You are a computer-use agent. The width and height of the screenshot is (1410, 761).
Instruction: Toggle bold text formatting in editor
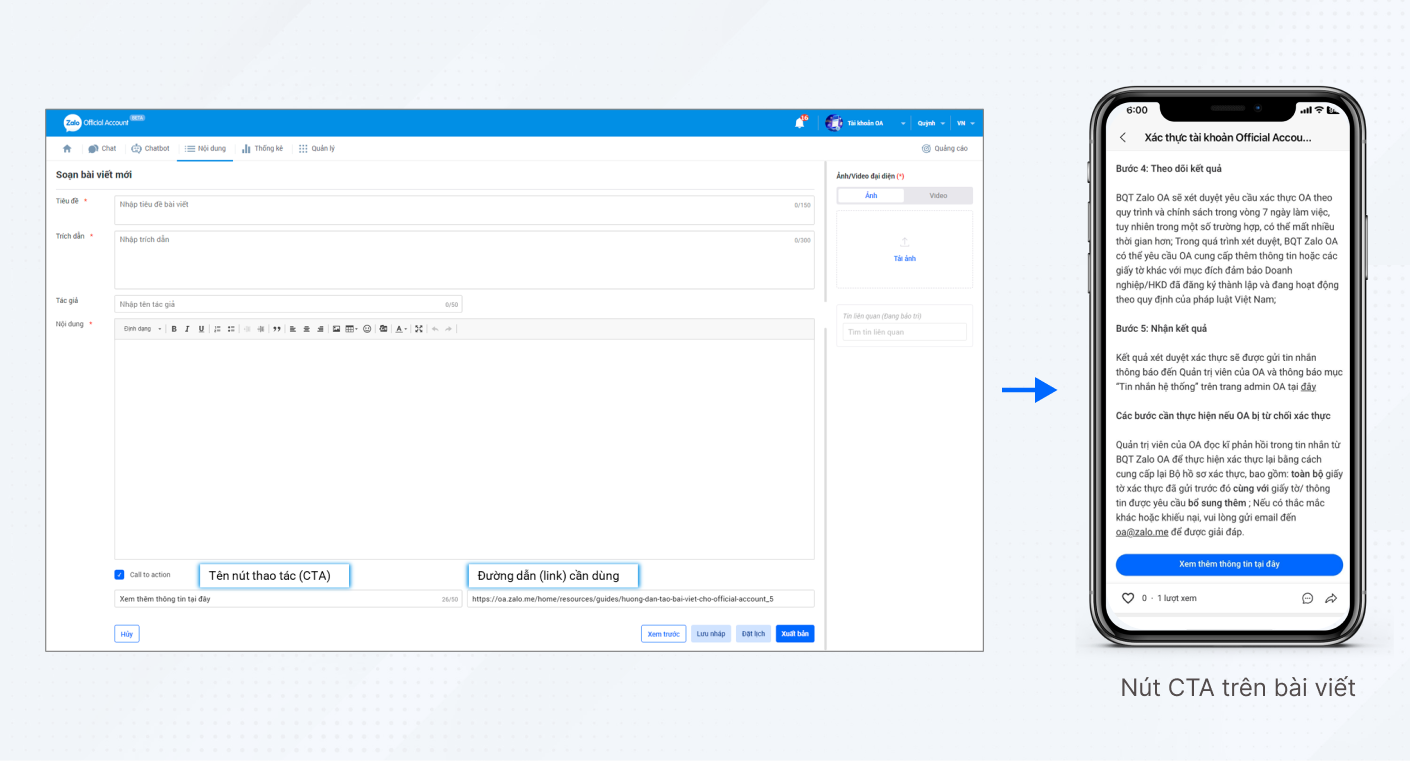click(174, 329)
